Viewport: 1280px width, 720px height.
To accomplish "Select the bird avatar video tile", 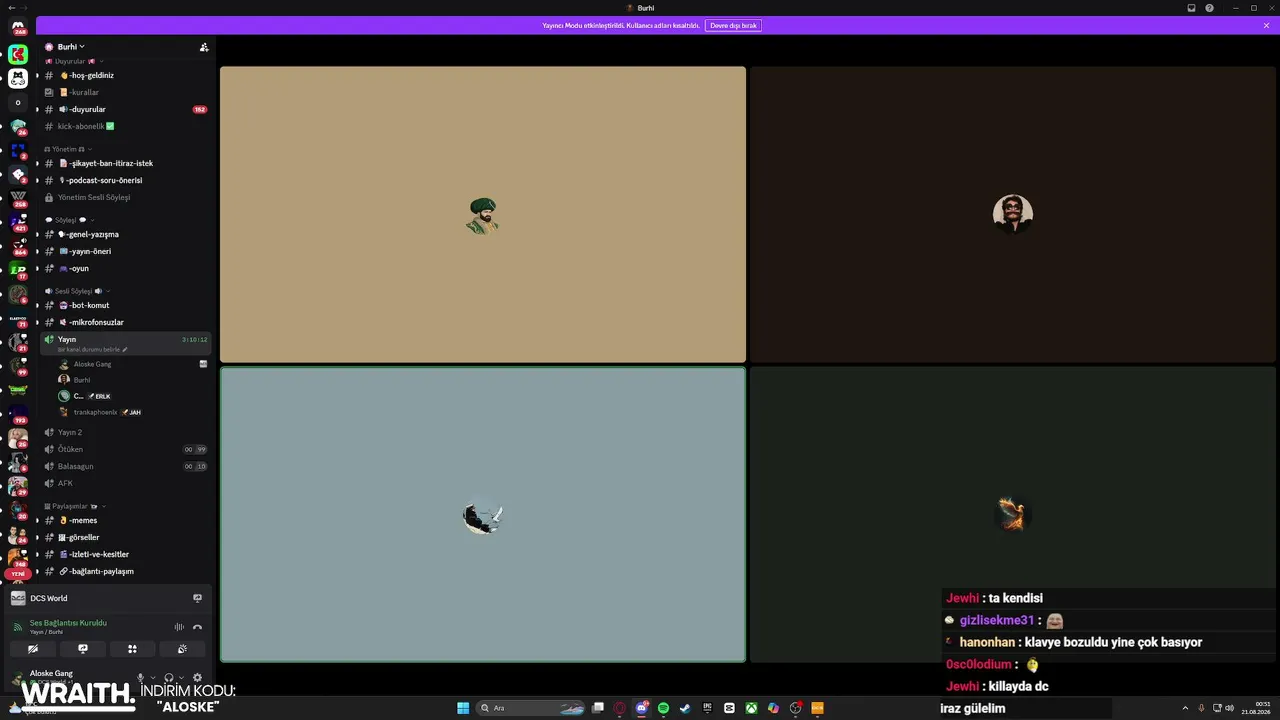I will pyautogui.click(x=483, y=515).
